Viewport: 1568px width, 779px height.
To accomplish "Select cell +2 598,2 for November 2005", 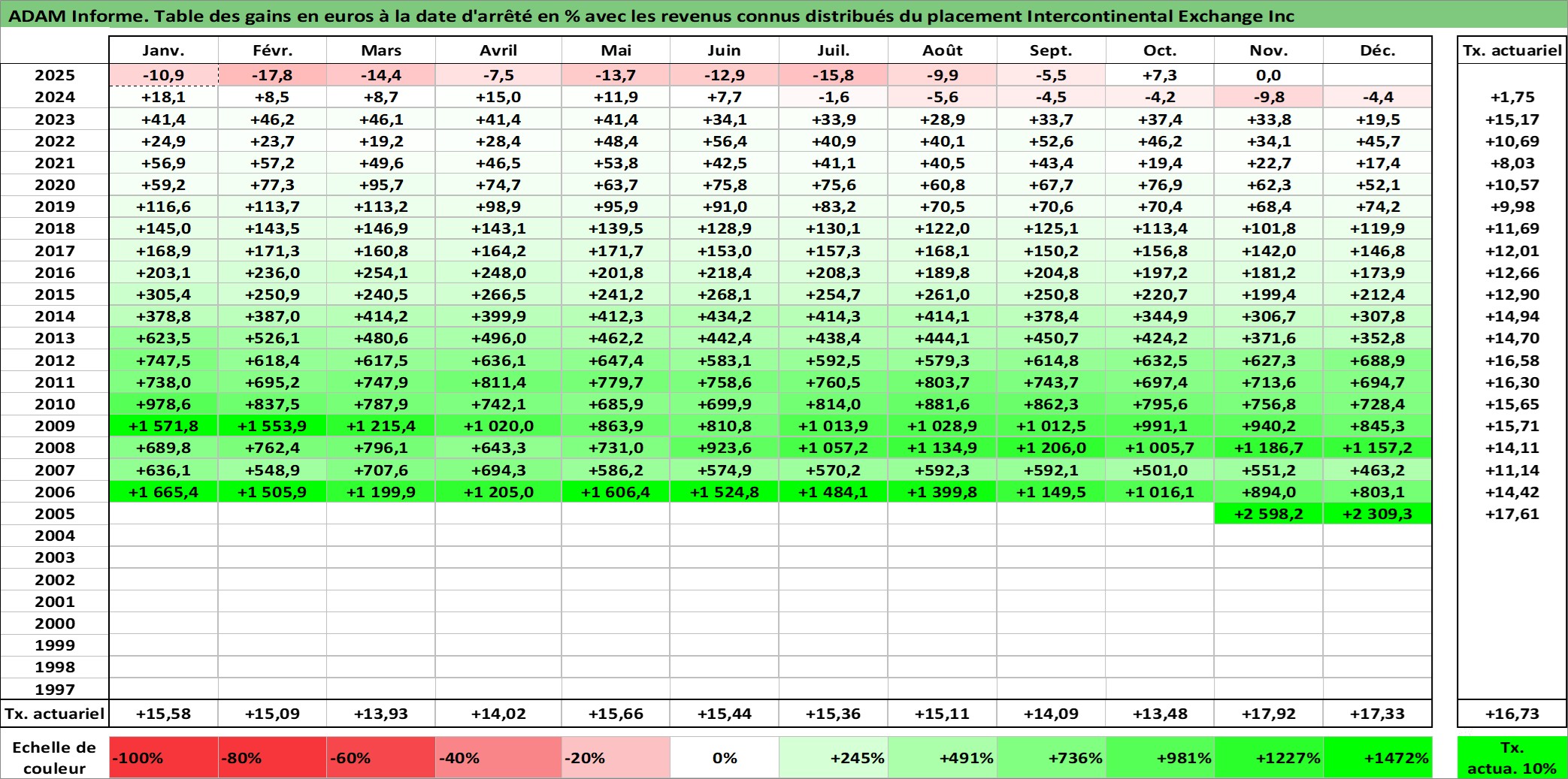I will tap(1269, 514).
